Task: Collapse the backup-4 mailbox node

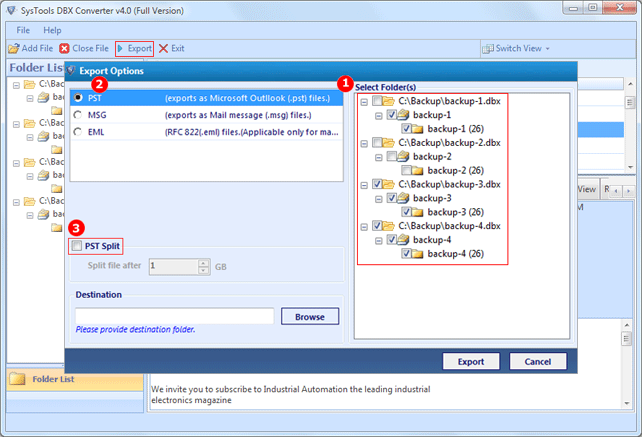Action: 379,241
